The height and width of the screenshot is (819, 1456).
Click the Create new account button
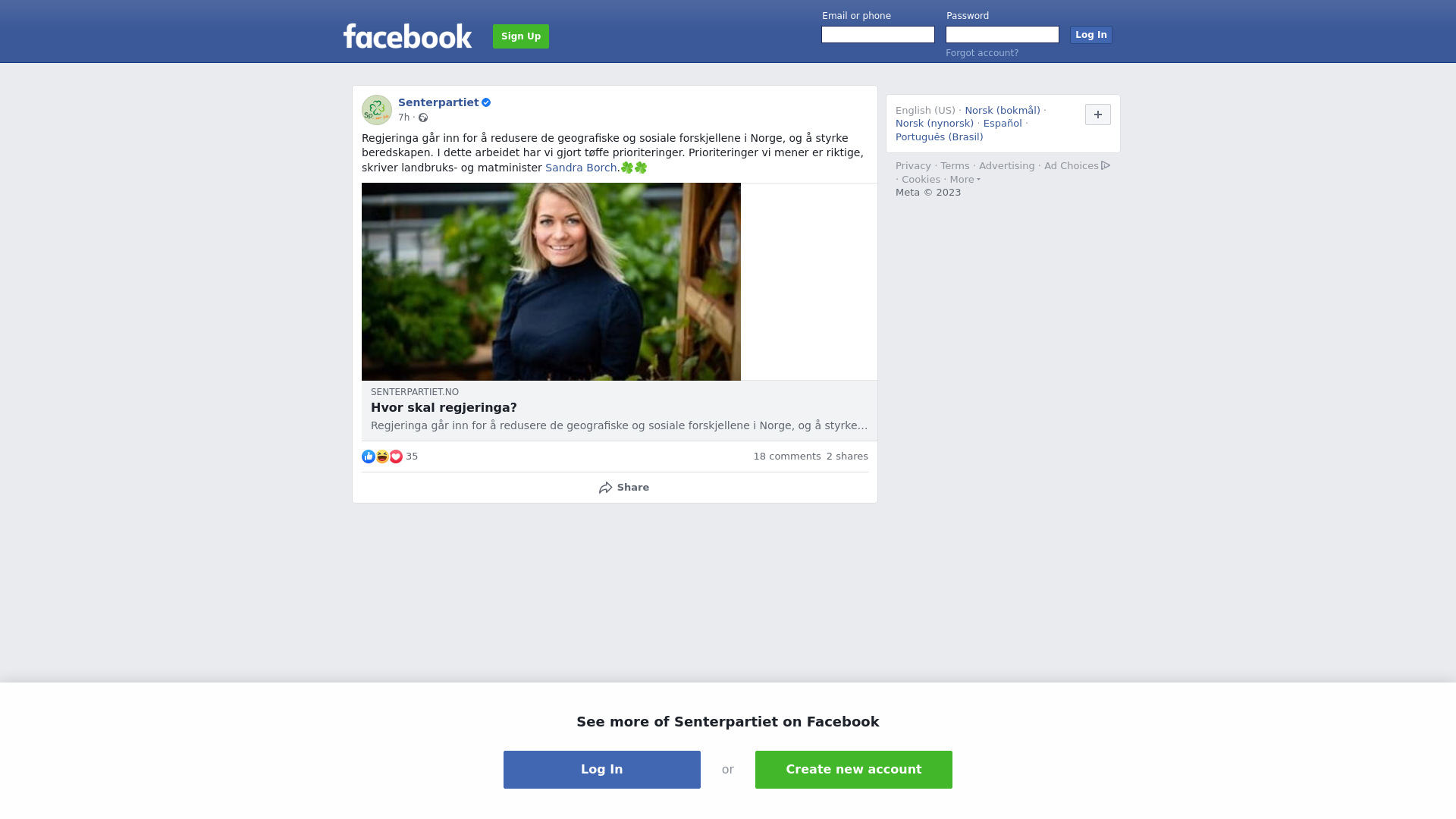(854, 770)
